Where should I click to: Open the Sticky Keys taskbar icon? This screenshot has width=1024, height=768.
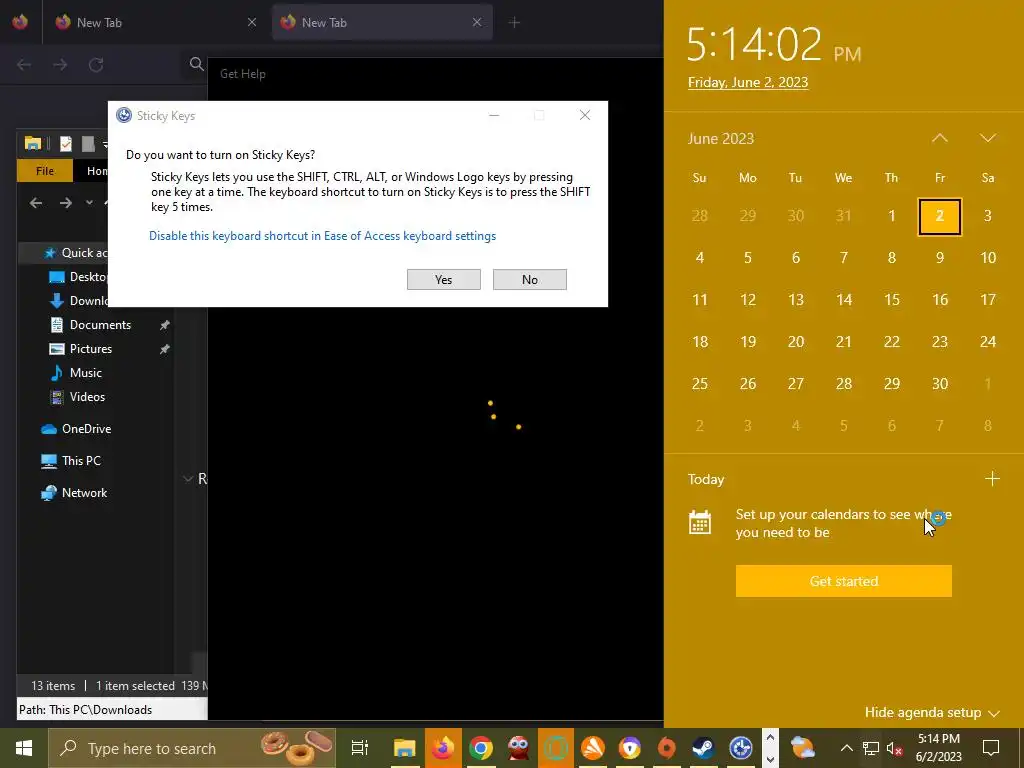click(741, 748)
